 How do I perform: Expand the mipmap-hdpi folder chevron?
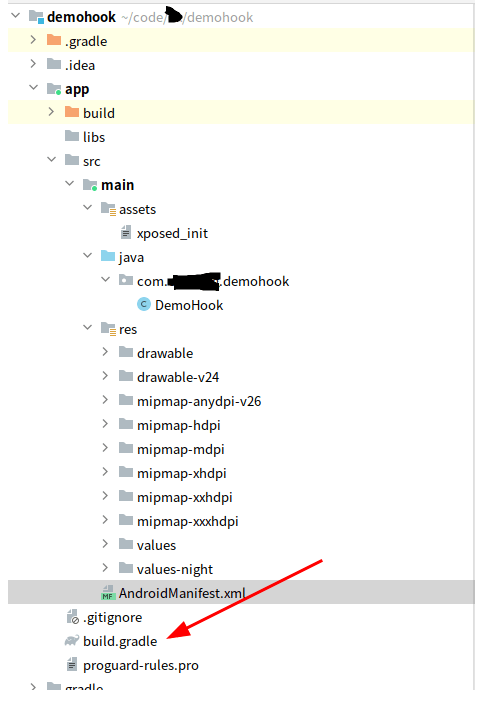coord(105,424)
